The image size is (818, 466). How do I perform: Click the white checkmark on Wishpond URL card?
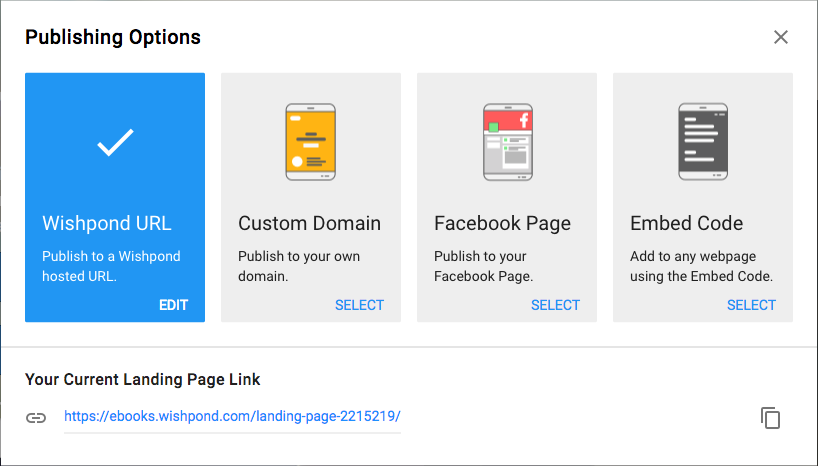(115, 142)
